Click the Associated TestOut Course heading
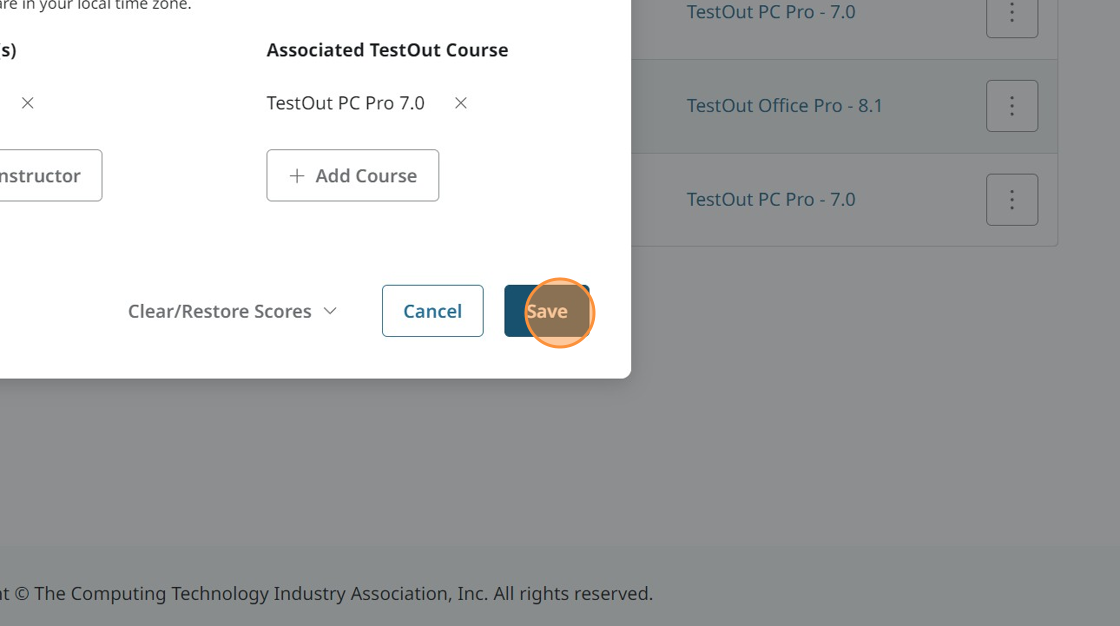 tap(387, 50)
